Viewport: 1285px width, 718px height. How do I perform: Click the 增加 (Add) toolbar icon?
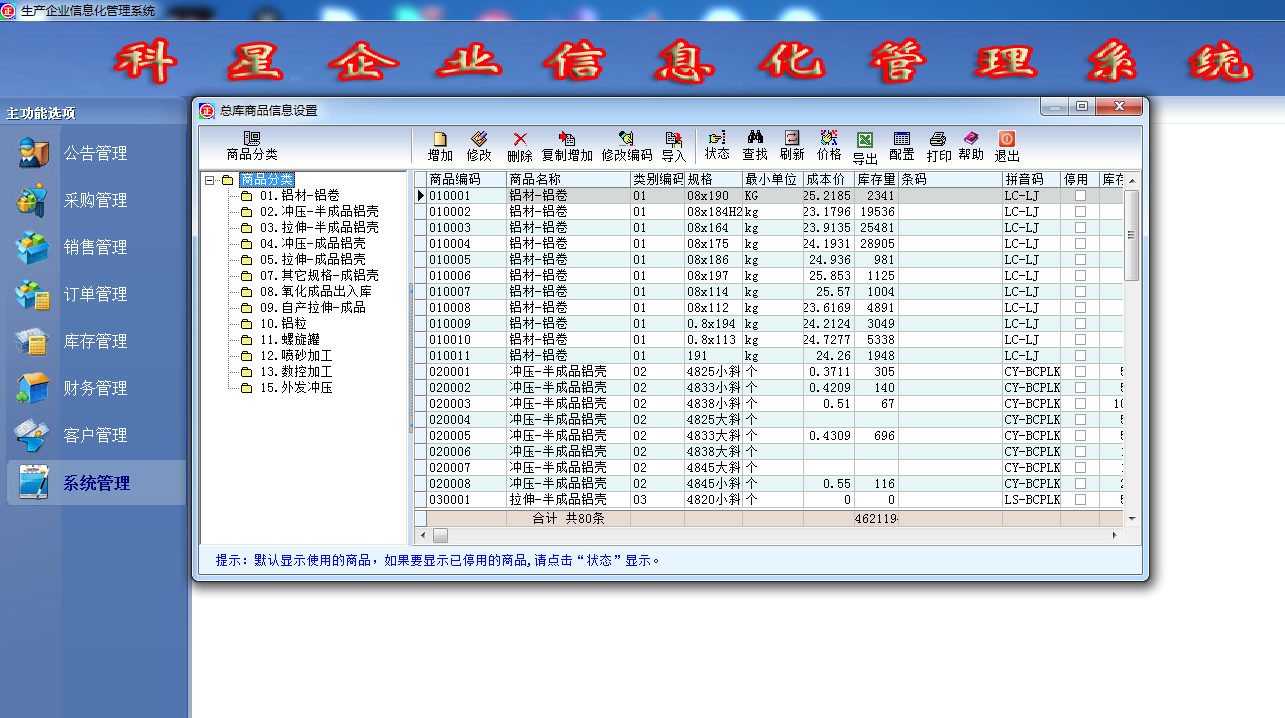pyautogui.click(x=440, y=146)
